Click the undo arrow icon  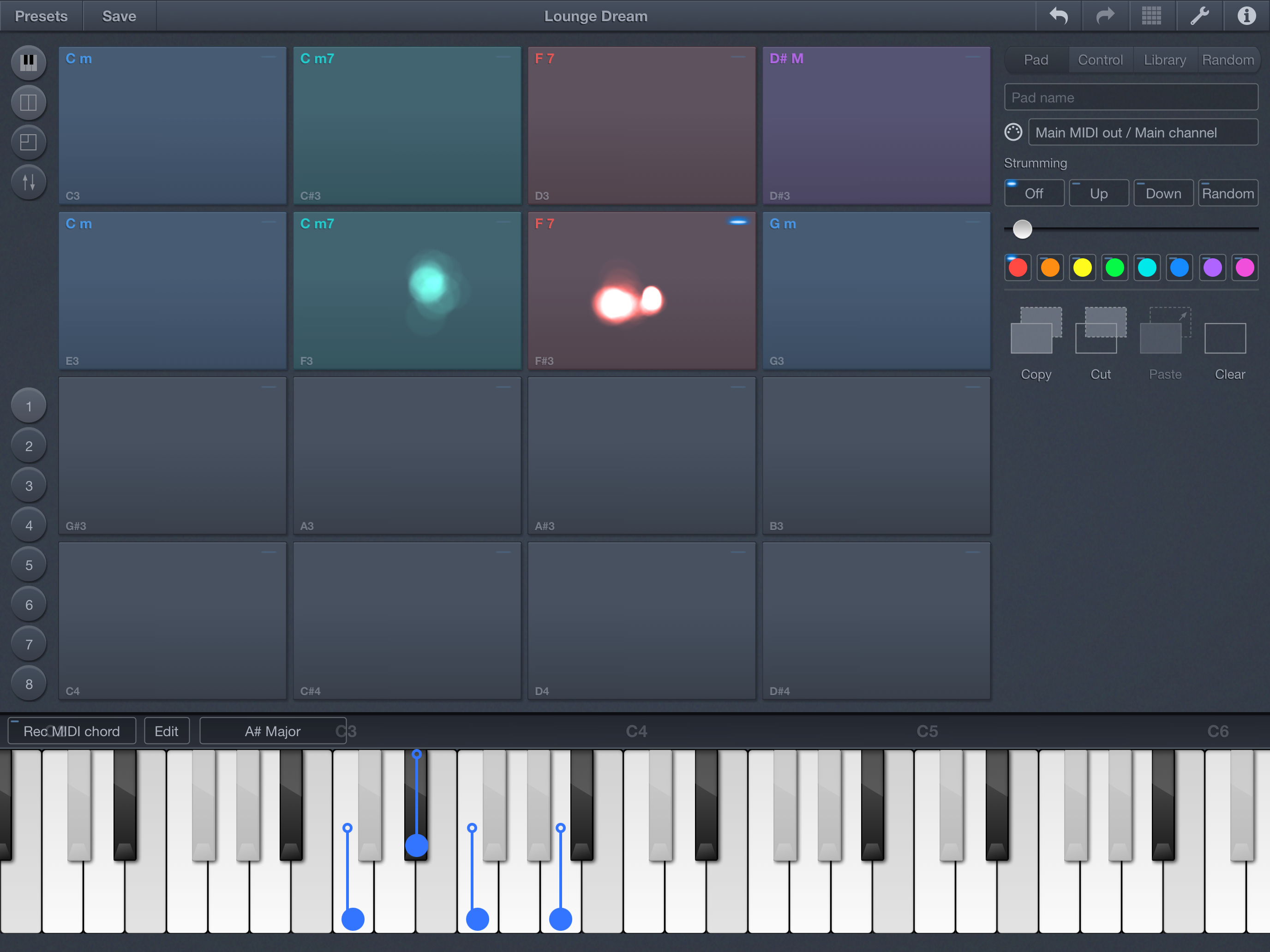point(1058,16)
